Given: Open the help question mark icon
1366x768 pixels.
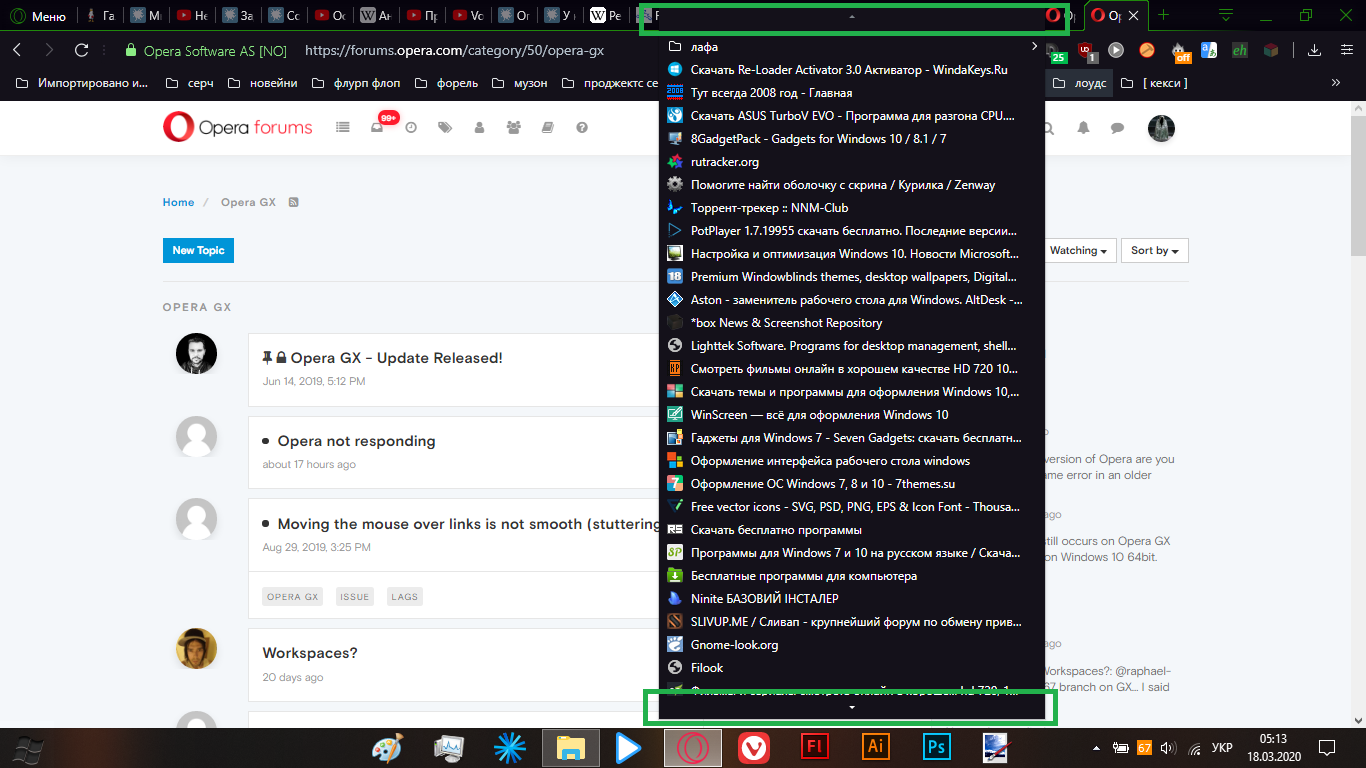Looking at the screenshot, I should pyautogui.click(x=582, y=128).
